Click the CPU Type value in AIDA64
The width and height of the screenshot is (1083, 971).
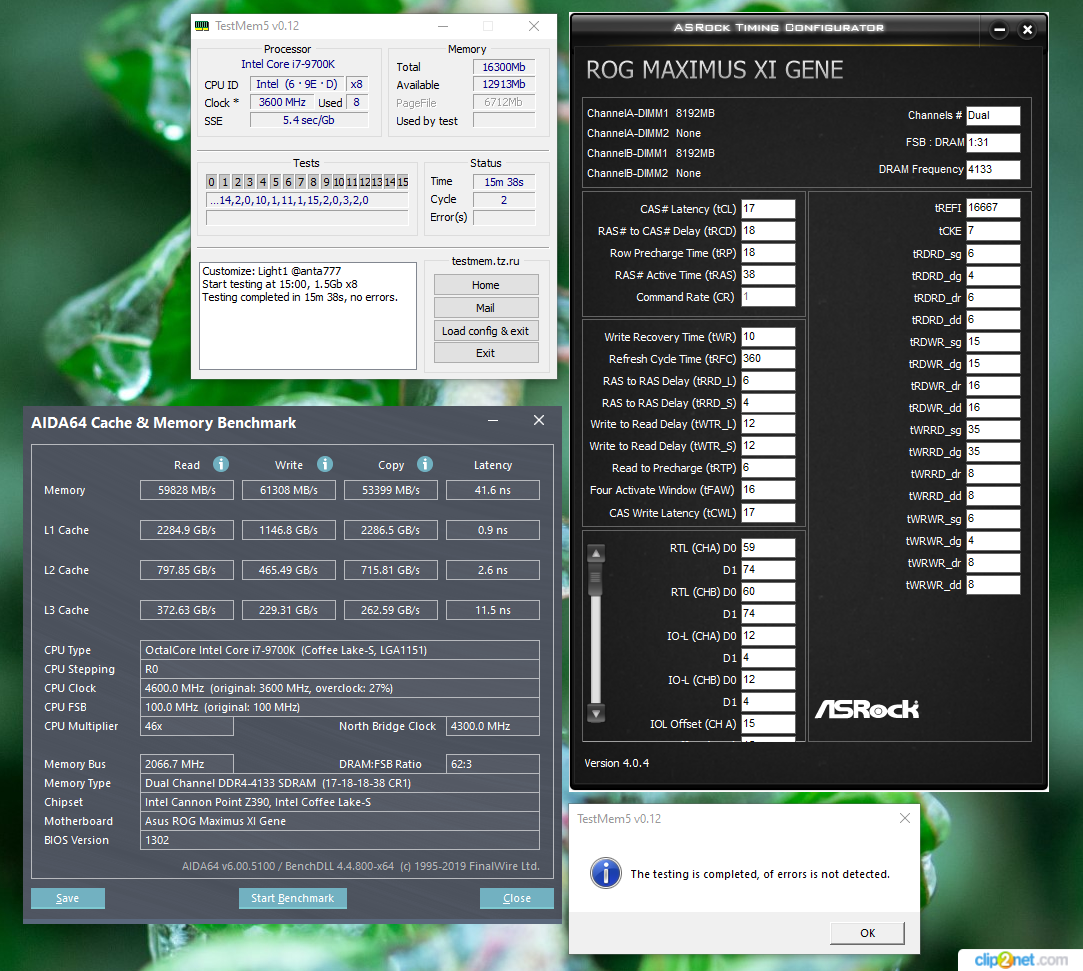[340, 650]
